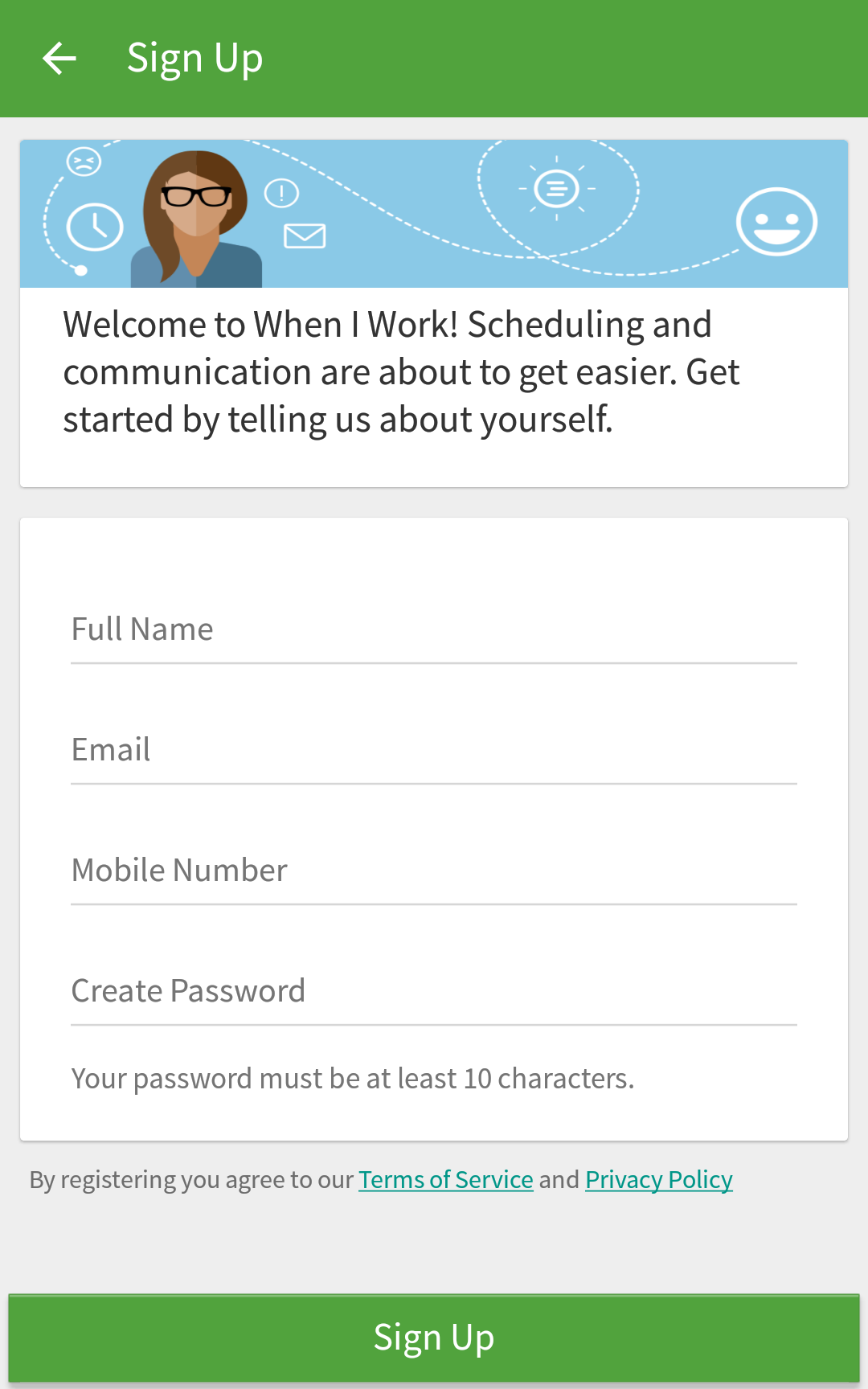Click the password length requirement text
Image resolution: width=868 pixels, height=1389 pixels.
click(x=353, y=1078)
